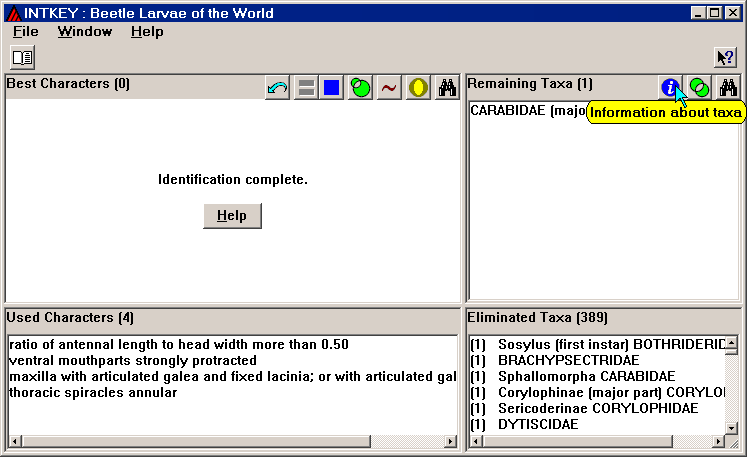This screenshot has width=747, height=457.
Task: Search taxa with the binoculars icon
Action: pyautogui.click(x=729, y=88)
